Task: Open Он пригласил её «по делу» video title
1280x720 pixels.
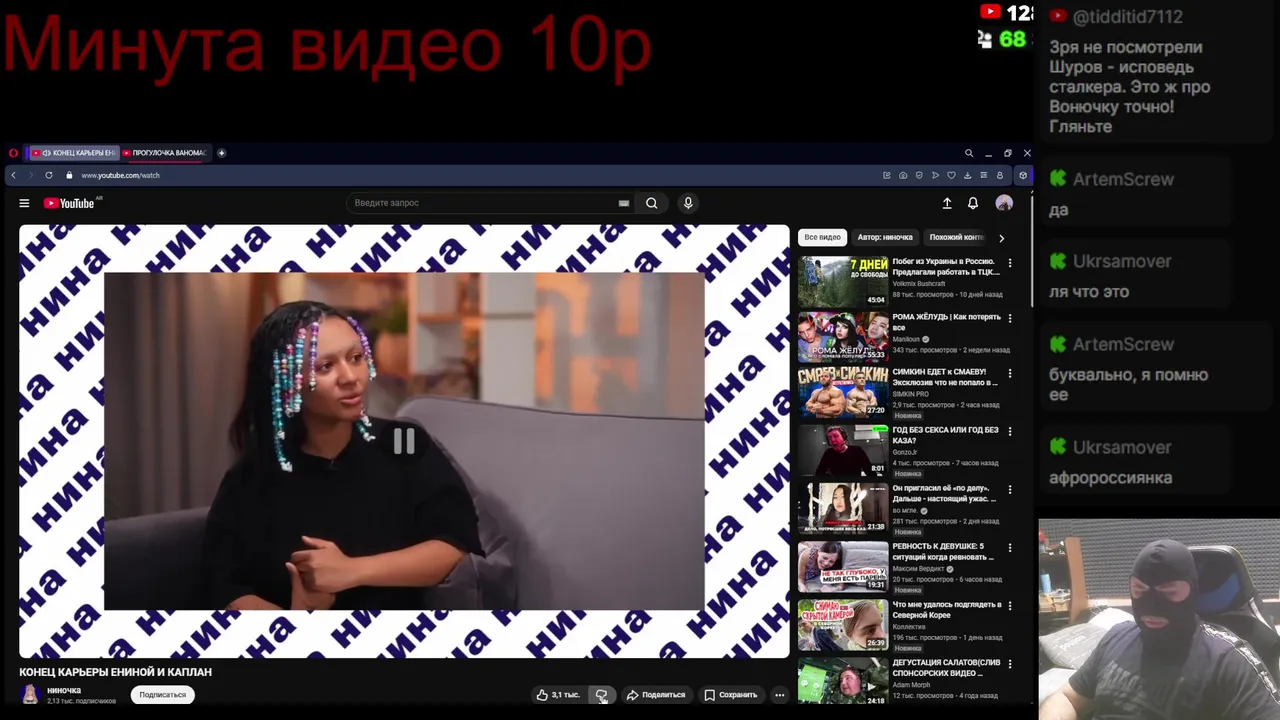Action: tap(944, 493)
